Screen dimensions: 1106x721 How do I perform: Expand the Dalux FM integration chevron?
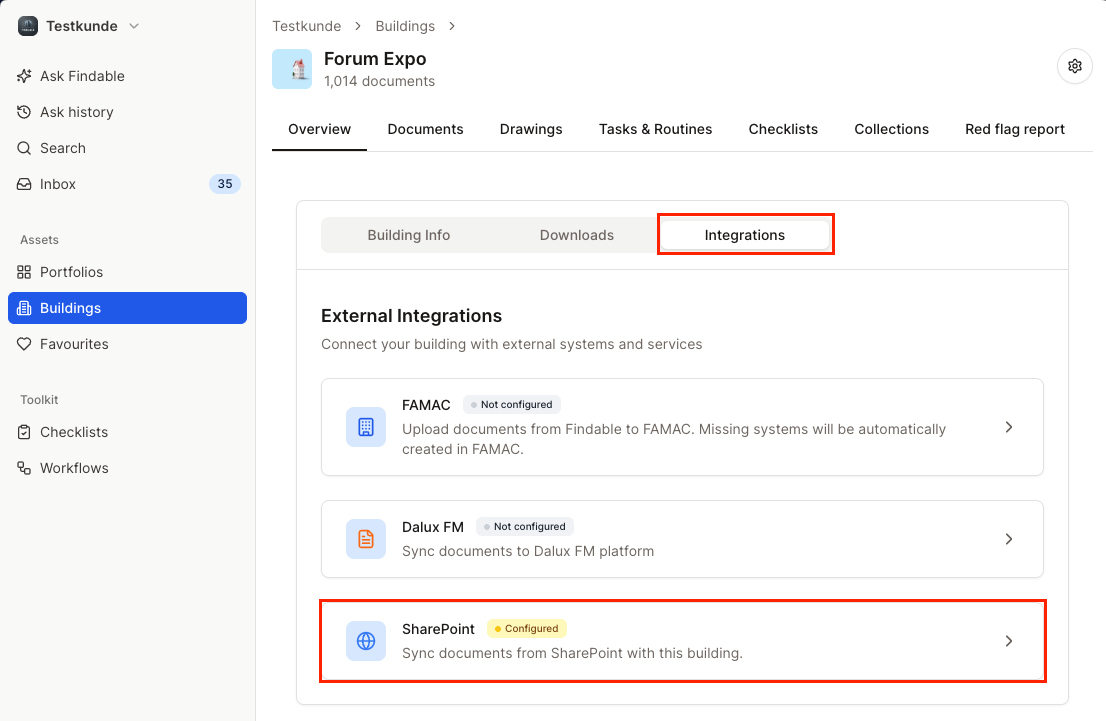(1009, 539)
